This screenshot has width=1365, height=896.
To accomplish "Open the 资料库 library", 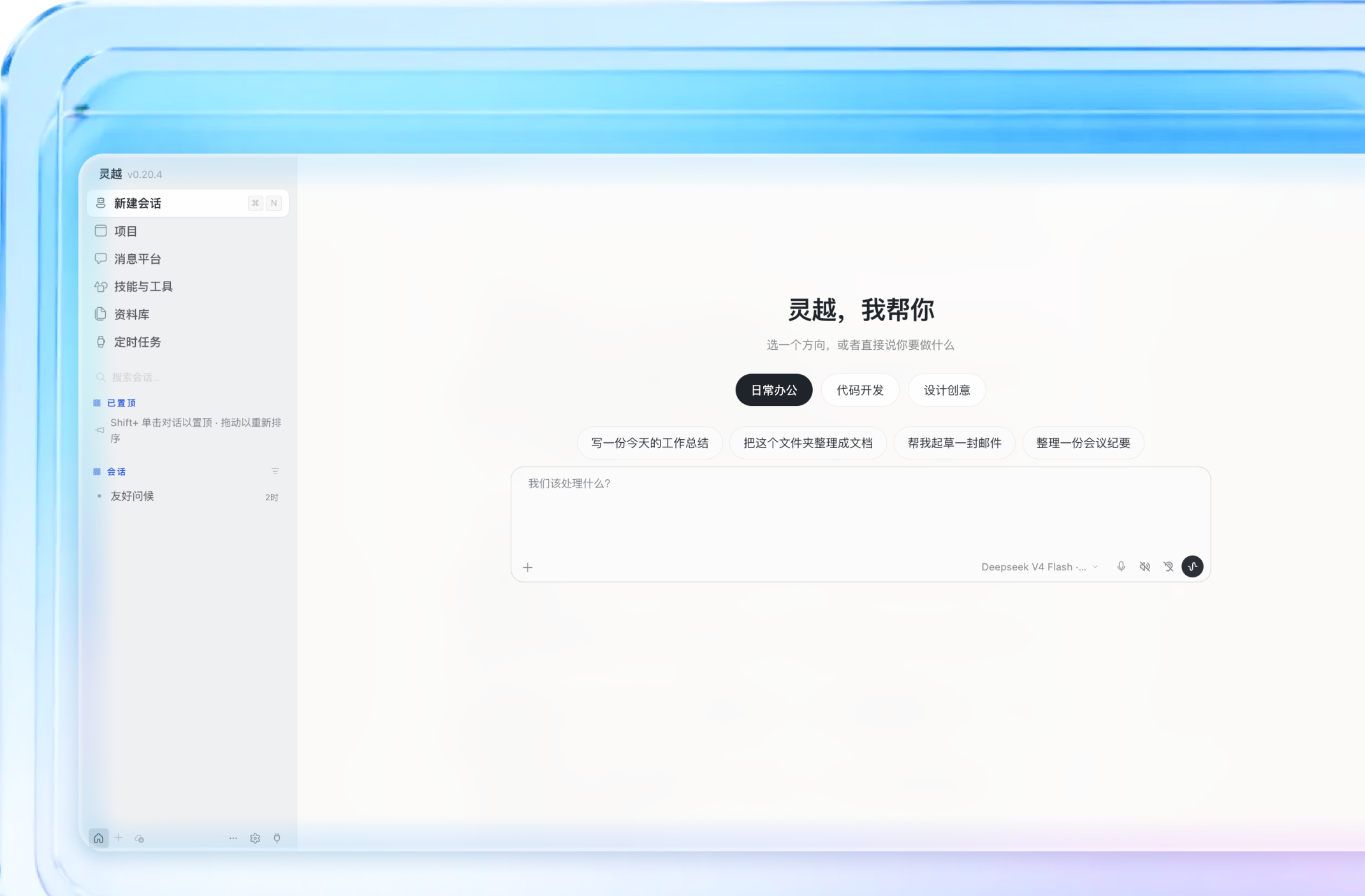I will point(187,314).
